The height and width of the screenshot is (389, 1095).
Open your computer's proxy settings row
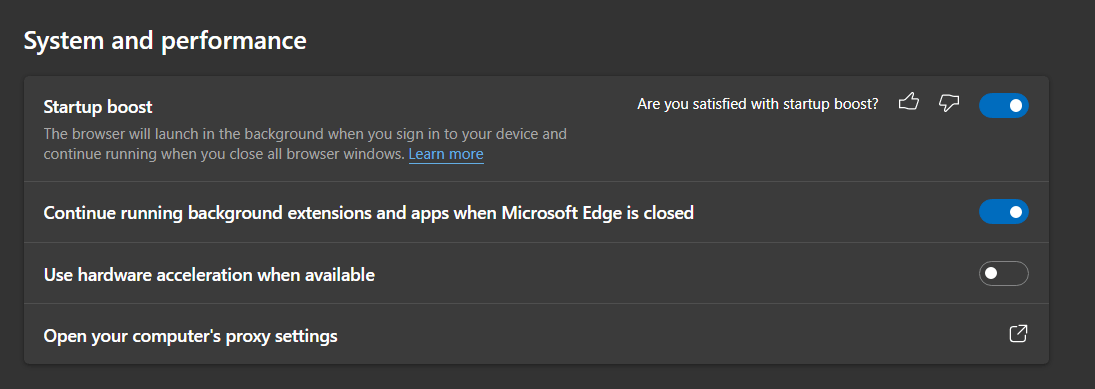click(536, 334)
